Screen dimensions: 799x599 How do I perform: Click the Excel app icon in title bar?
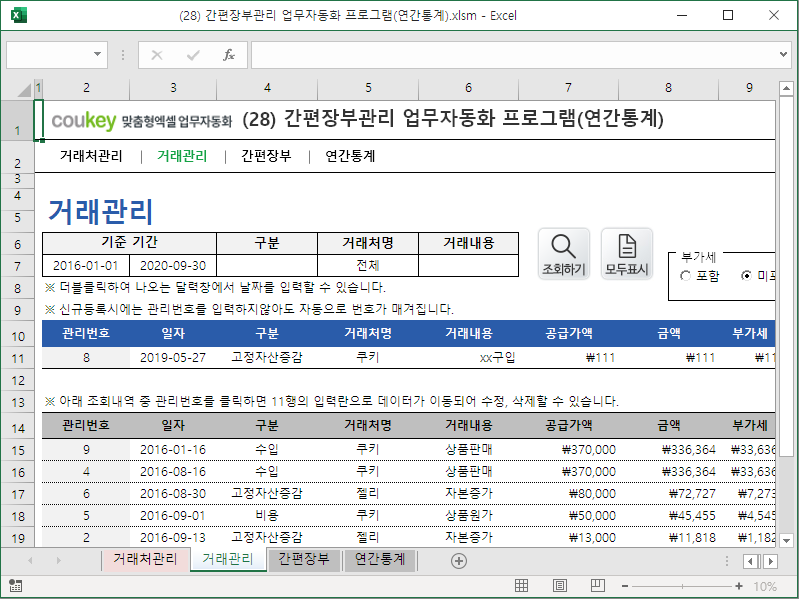[x=18, y=15]
